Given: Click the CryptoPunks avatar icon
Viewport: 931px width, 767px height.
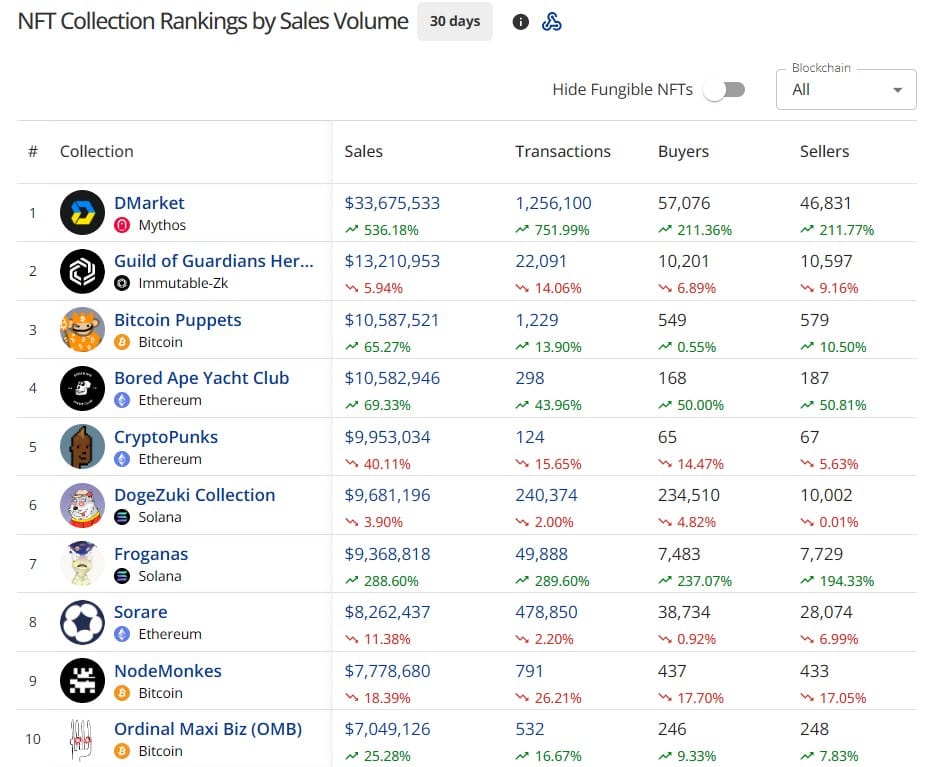Looking at the screenshot, I should coord(82,446).
